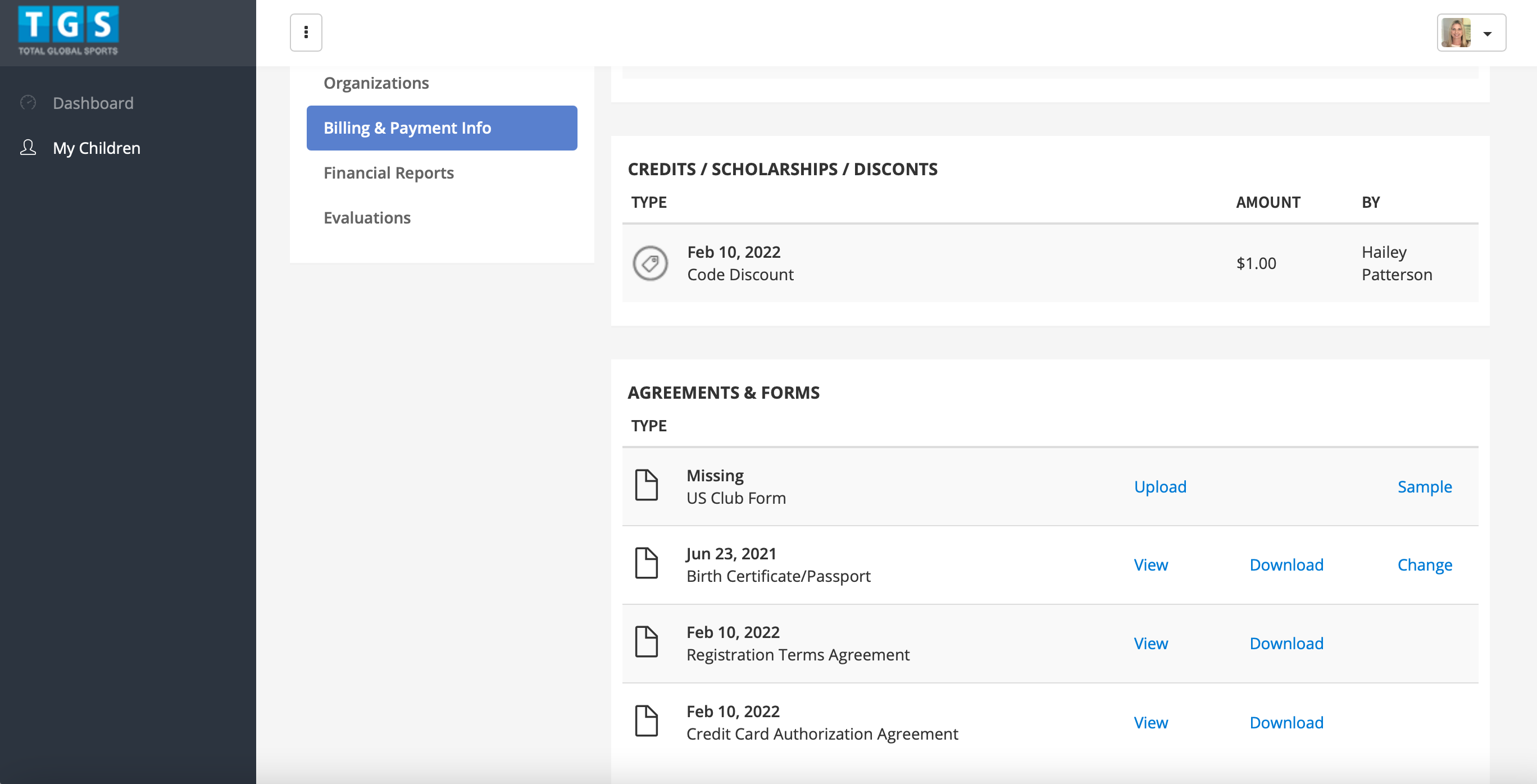Click Credit Card Authorization Agreement text

[x=822, y=734]
